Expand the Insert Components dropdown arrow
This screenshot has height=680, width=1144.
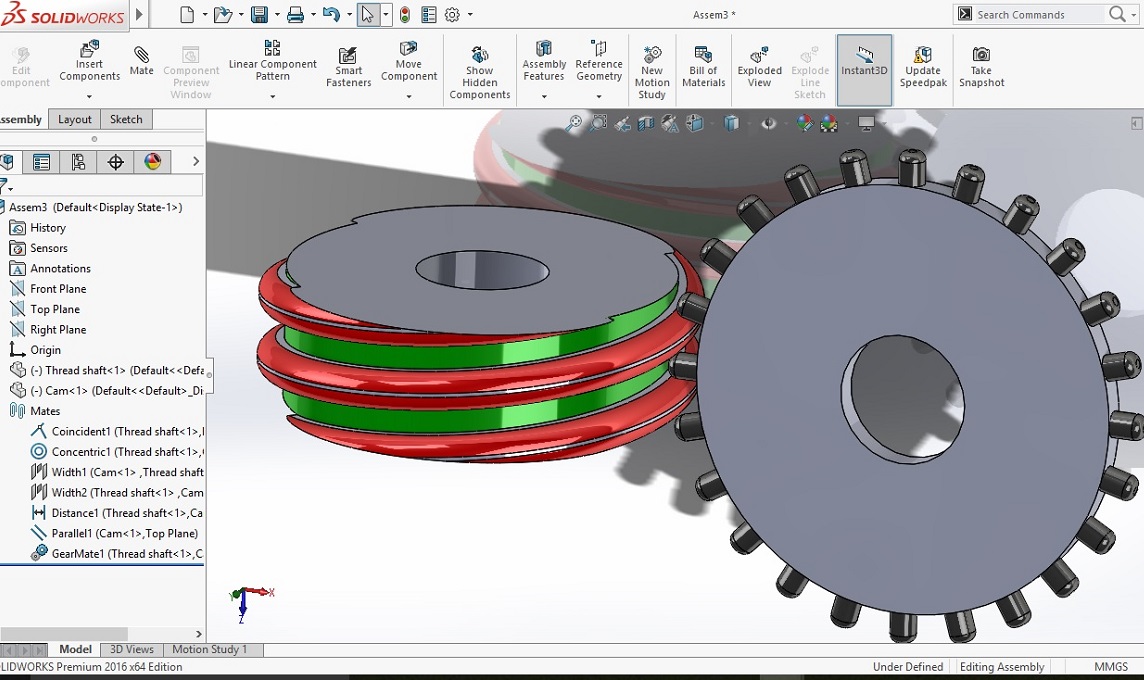pyautogui.click(x=89, y=97)
